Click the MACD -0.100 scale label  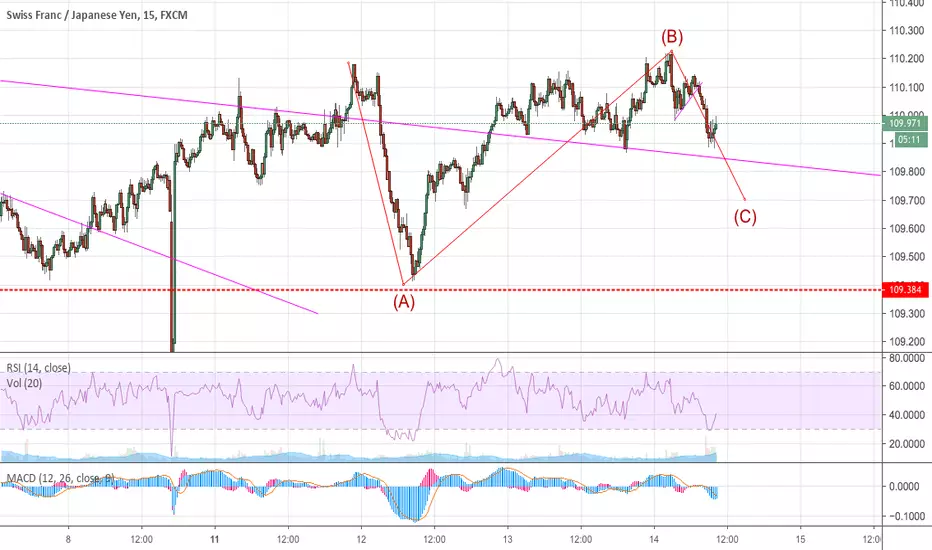(x=906, y=516)
